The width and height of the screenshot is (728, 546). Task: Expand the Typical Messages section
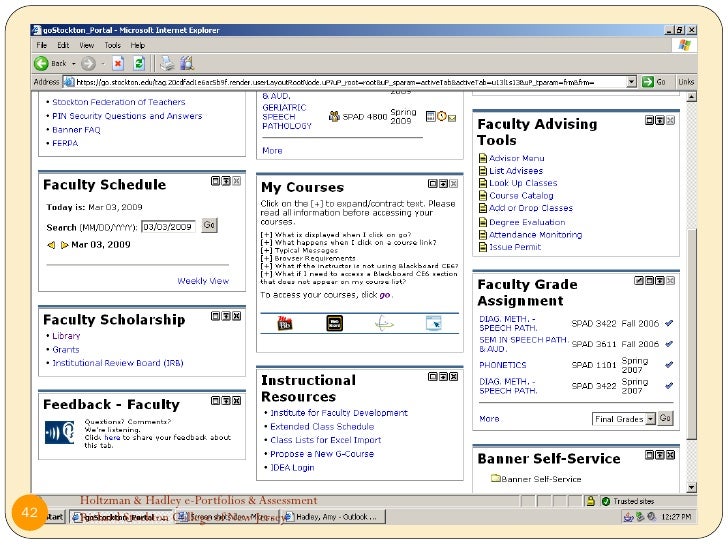[266, 250]
